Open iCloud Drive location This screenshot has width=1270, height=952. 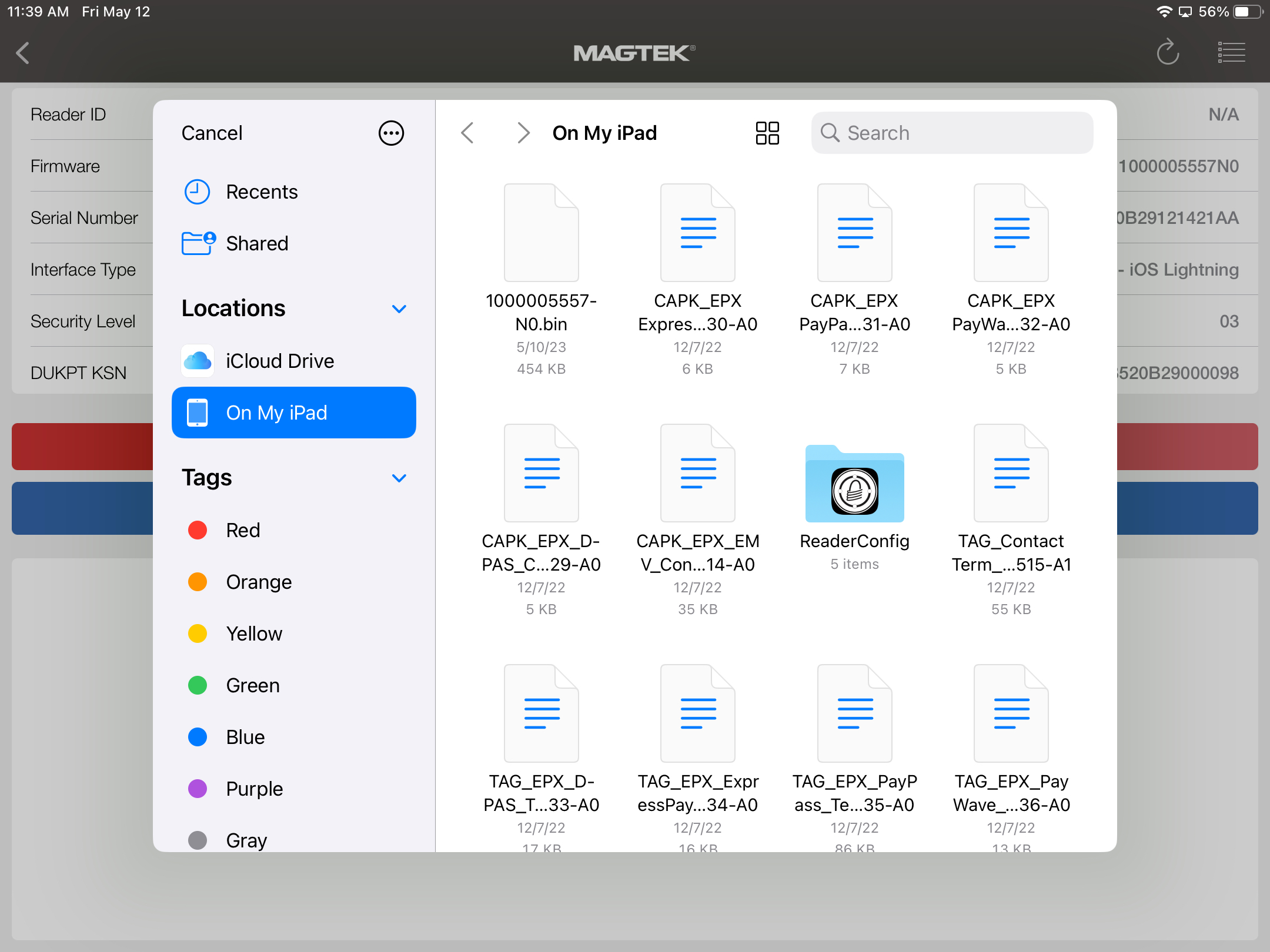(x=294, y=361)
